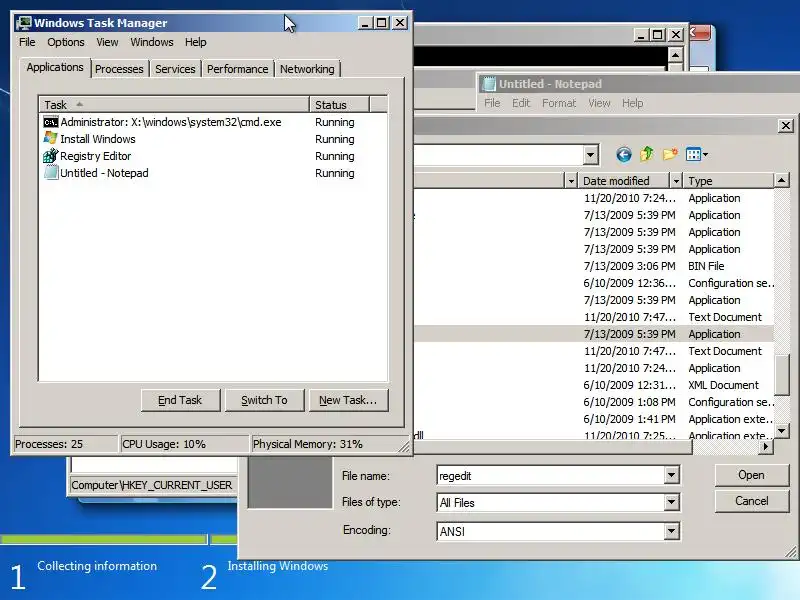Screen dimensions: 800x600
Task: Open the Help menu in Notepad
Action: (632, 103)
